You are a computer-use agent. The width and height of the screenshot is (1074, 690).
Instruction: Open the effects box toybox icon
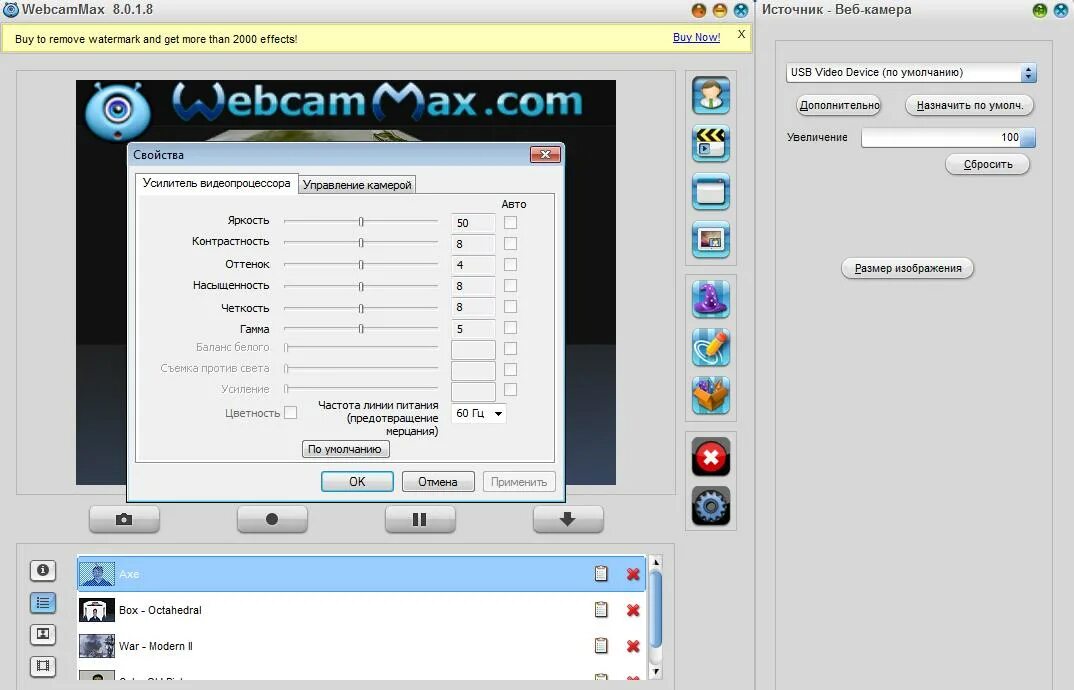710,395
